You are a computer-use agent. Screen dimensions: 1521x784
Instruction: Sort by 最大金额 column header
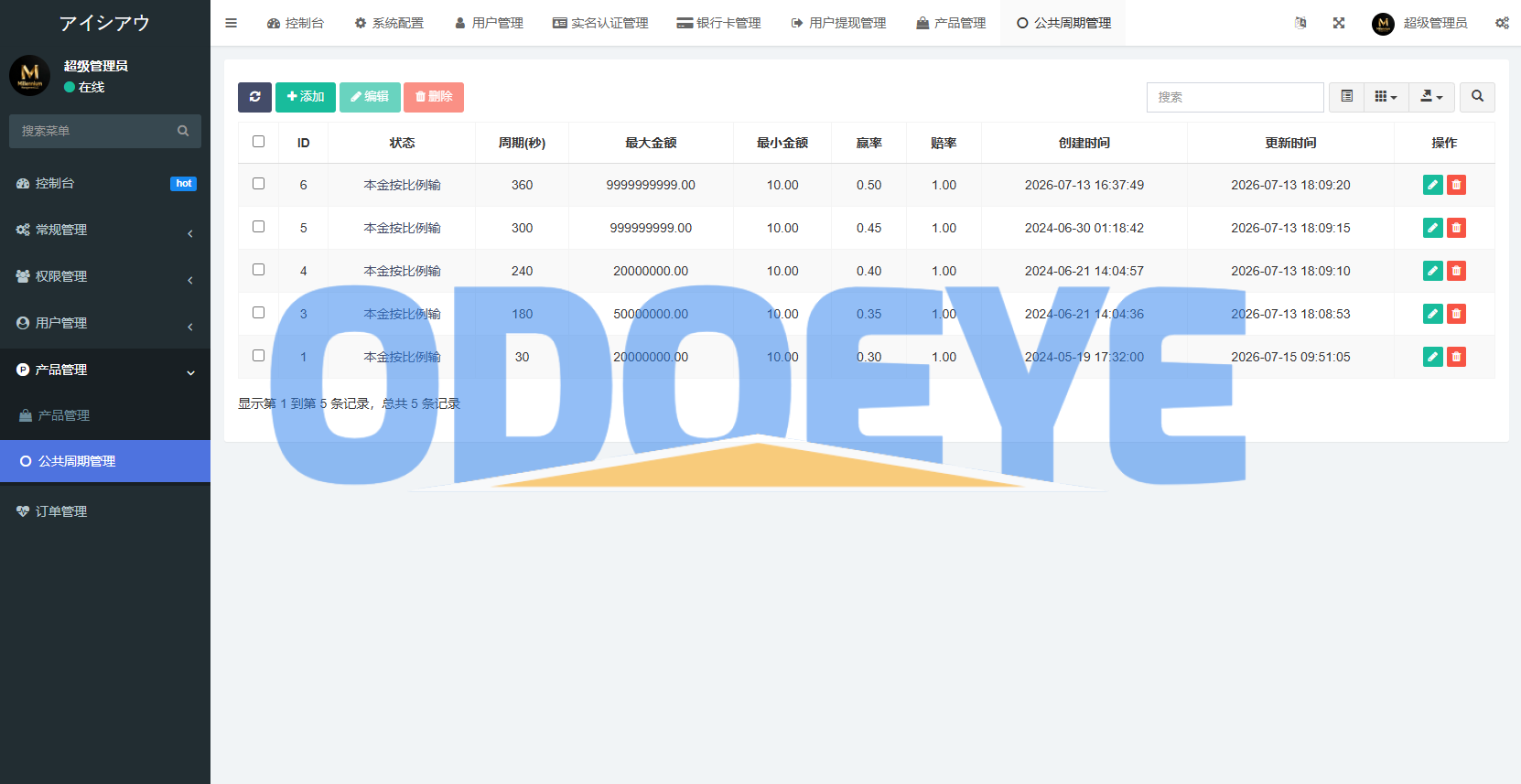point(651,143)
